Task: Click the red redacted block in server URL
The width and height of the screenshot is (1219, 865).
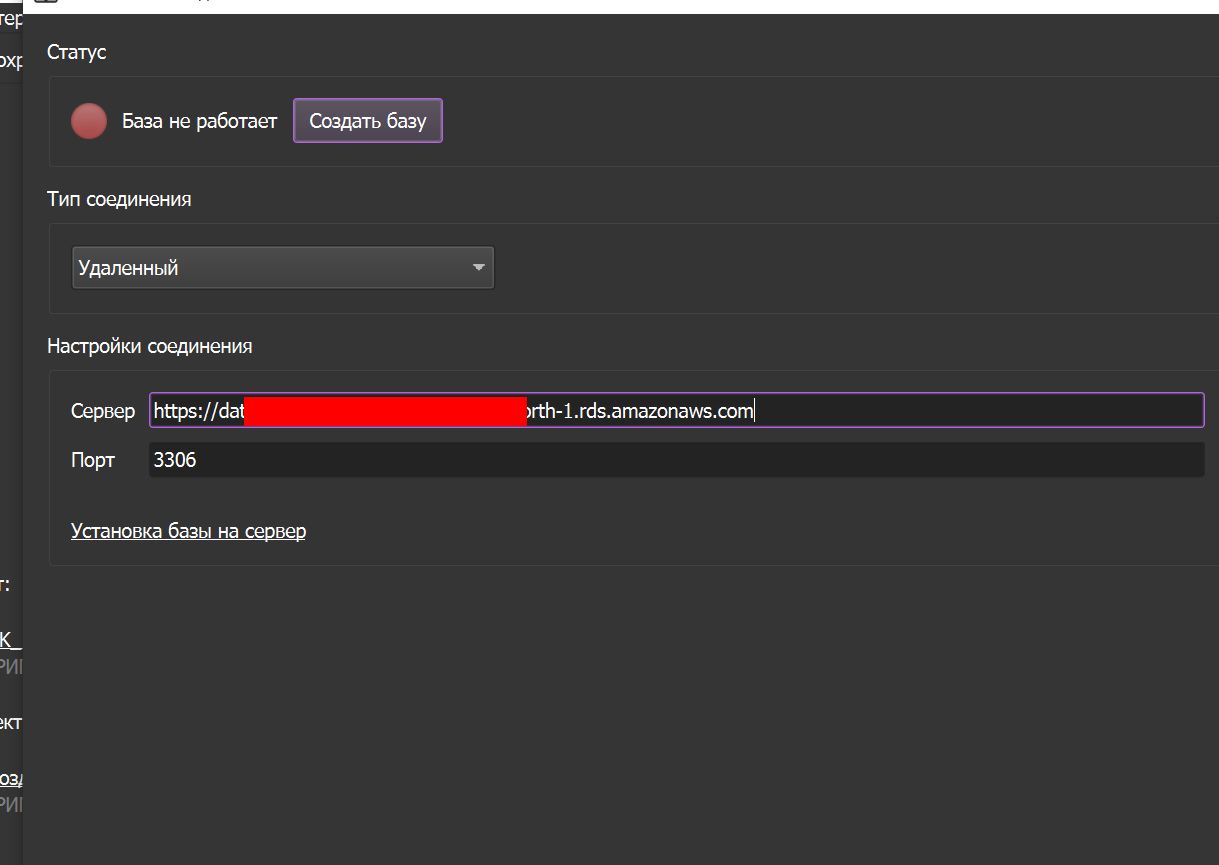Action: (385, 411)
